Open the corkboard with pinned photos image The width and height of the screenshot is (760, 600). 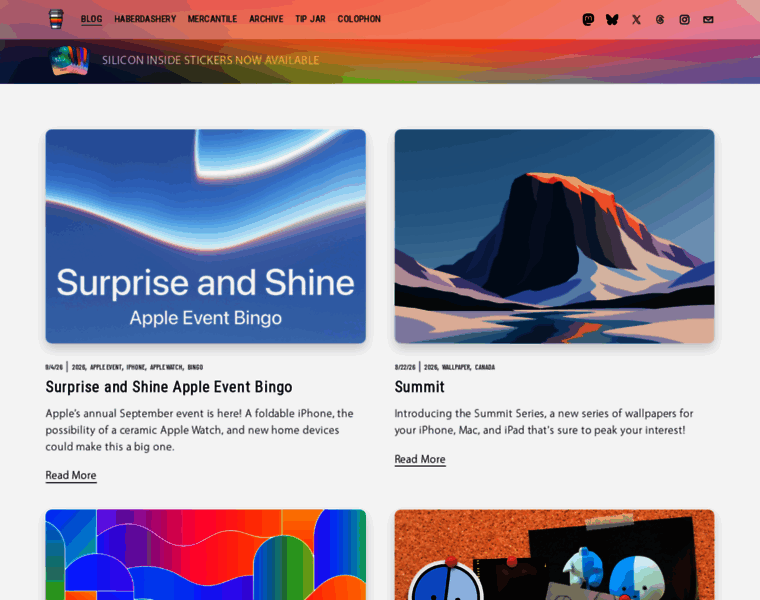coord(554,554)
